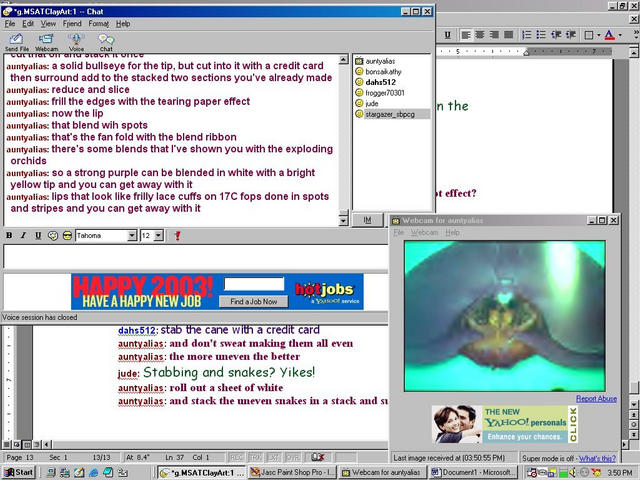Open the chat text color palette icon
This screenshot has height=480, width=640.
[53, 236]
